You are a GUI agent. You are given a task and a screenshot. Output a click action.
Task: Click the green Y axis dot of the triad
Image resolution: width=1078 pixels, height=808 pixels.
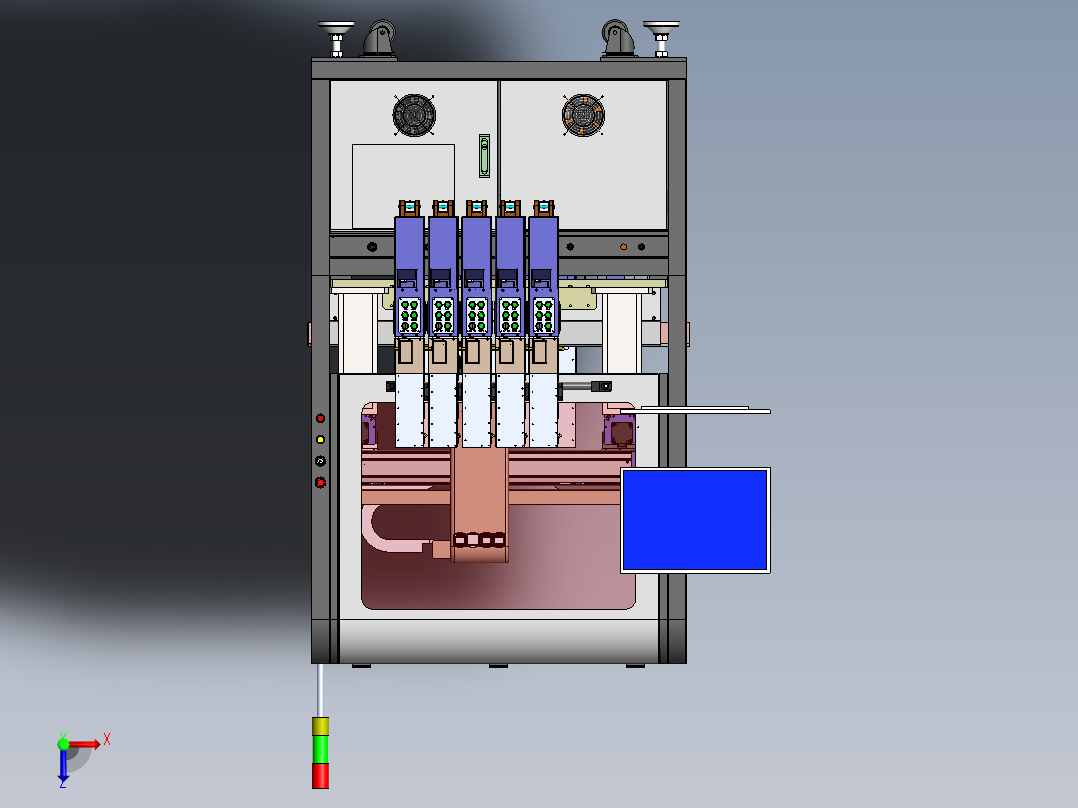[x=63, y=743]
